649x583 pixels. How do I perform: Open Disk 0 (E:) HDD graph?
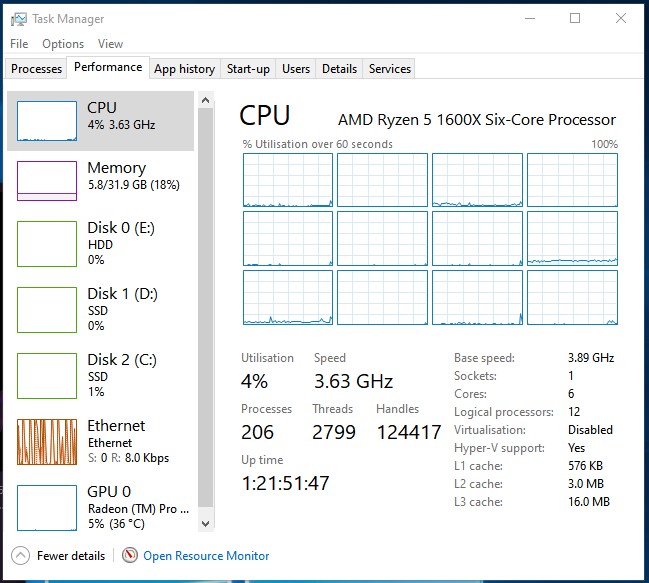point(47,244)
